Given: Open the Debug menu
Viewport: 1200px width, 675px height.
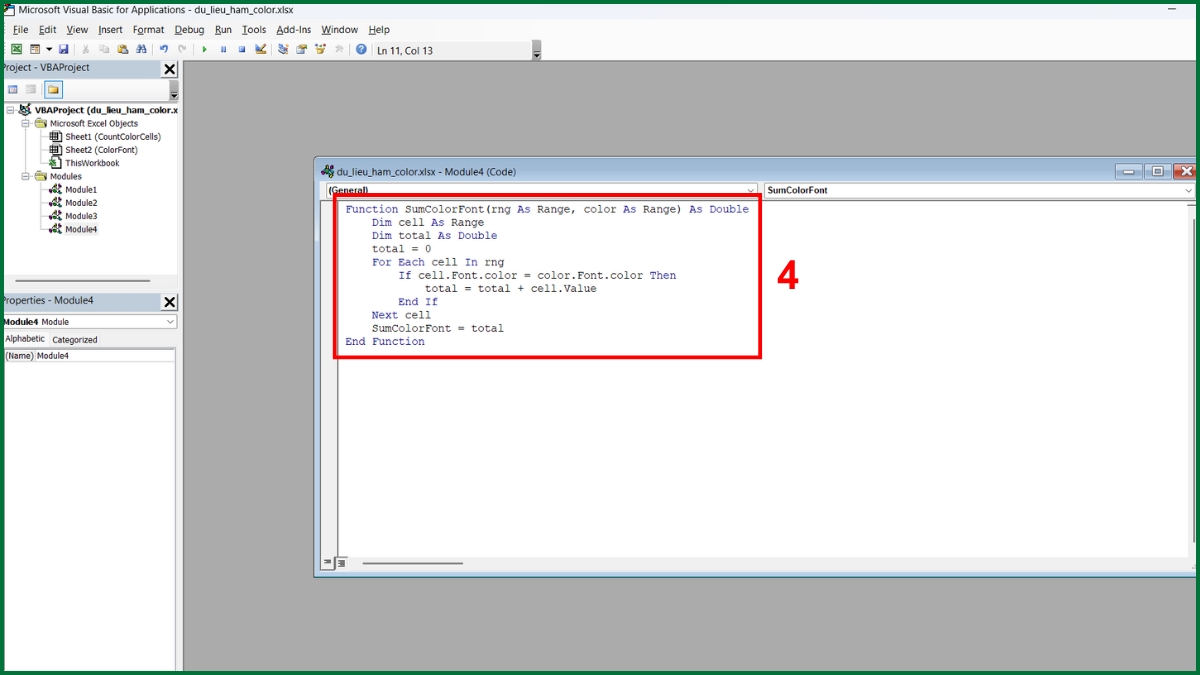Looking at the screenshot, I should pyautogui.click(x=189, y=30).
